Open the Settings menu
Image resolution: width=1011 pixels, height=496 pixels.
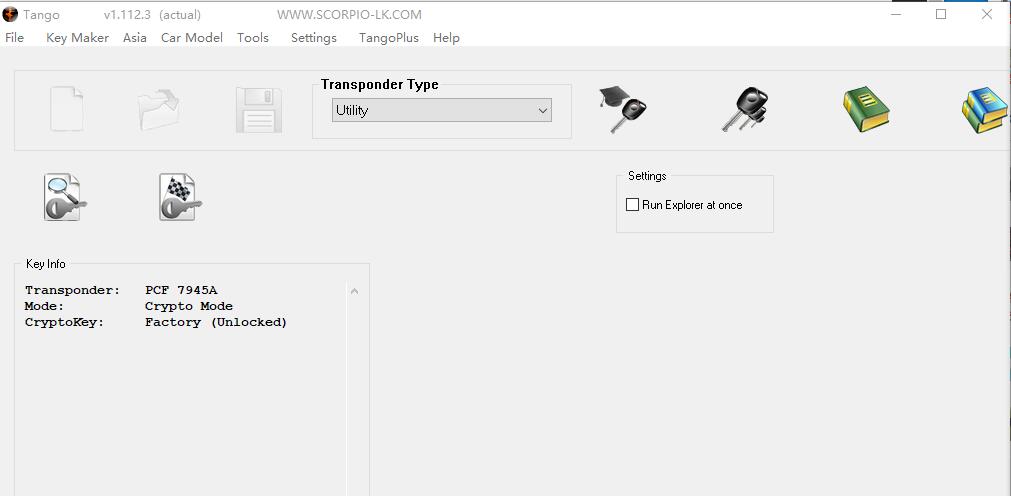click(314, 37)
